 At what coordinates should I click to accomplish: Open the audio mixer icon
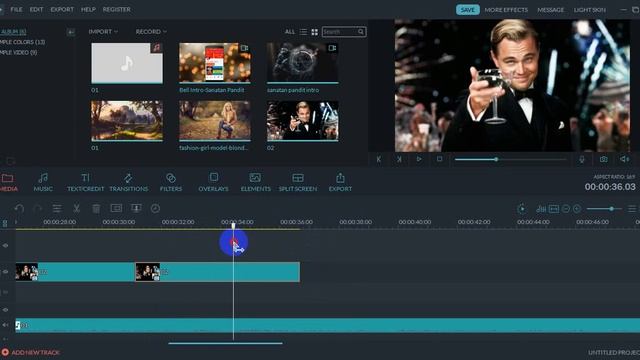coord(541,209)
